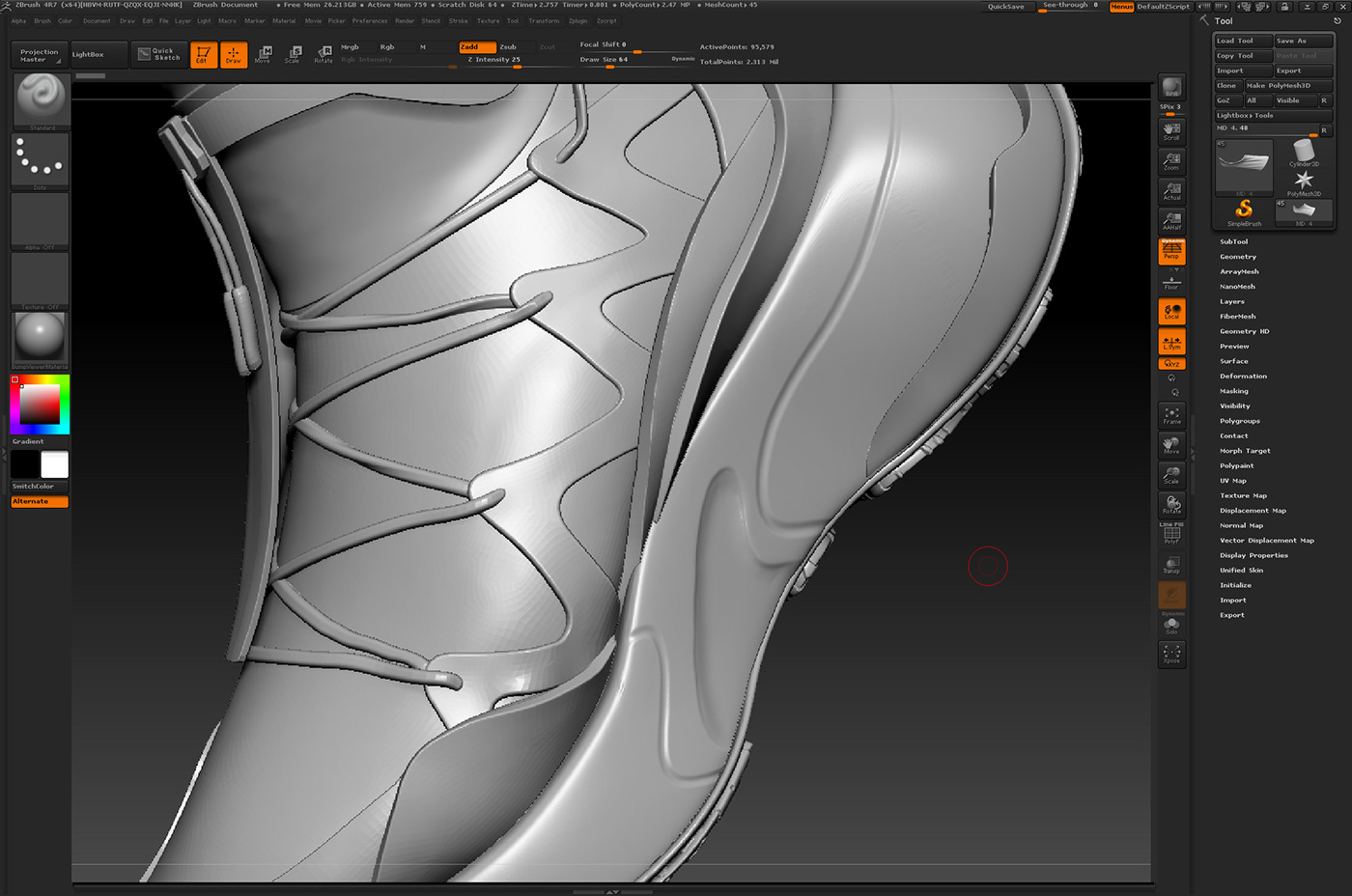Toggle Persp perspective mode on right shelf
The height and width of the screenshot is (896, 1352).
(x=1171, y=250)
